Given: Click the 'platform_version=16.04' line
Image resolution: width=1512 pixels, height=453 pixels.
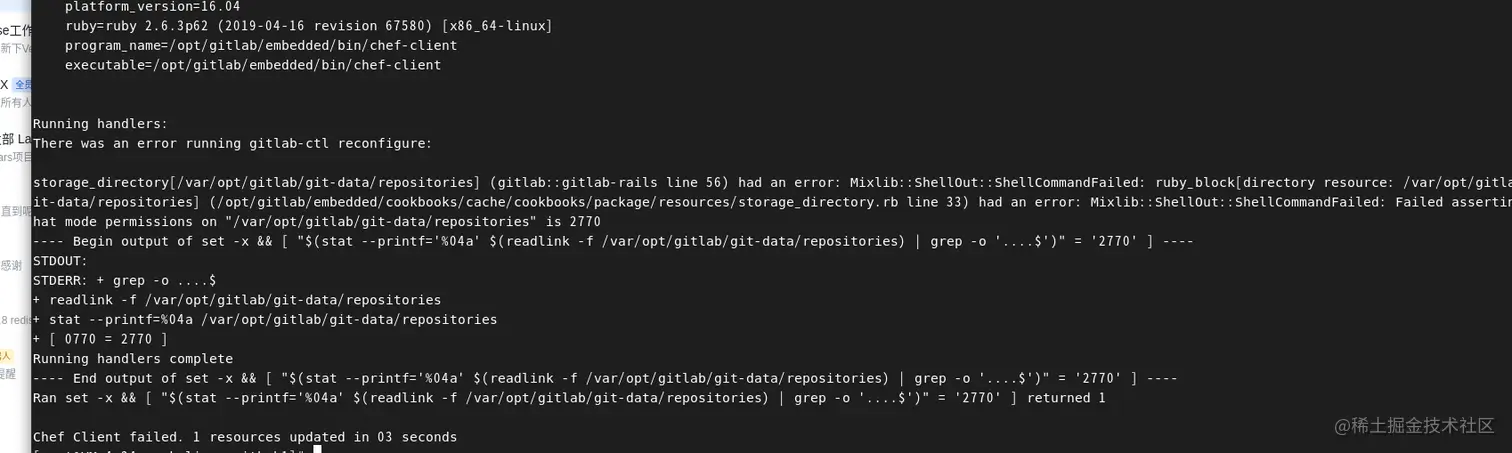Looking at the screenshot, I should pyautogui.click(x=152, y=6).
